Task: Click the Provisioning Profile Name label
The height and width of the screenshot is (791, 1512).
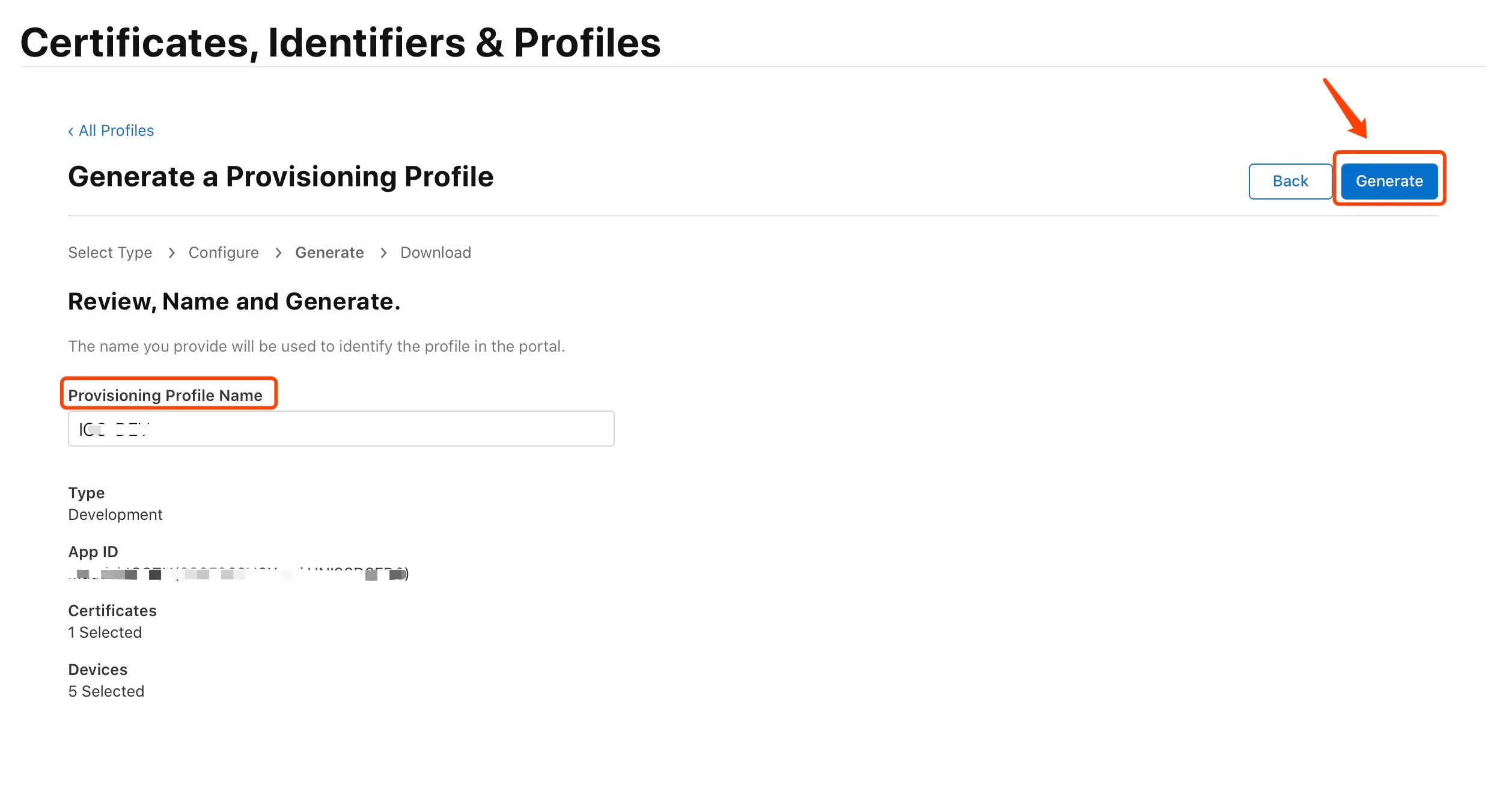Action: (x=165, y=395)
